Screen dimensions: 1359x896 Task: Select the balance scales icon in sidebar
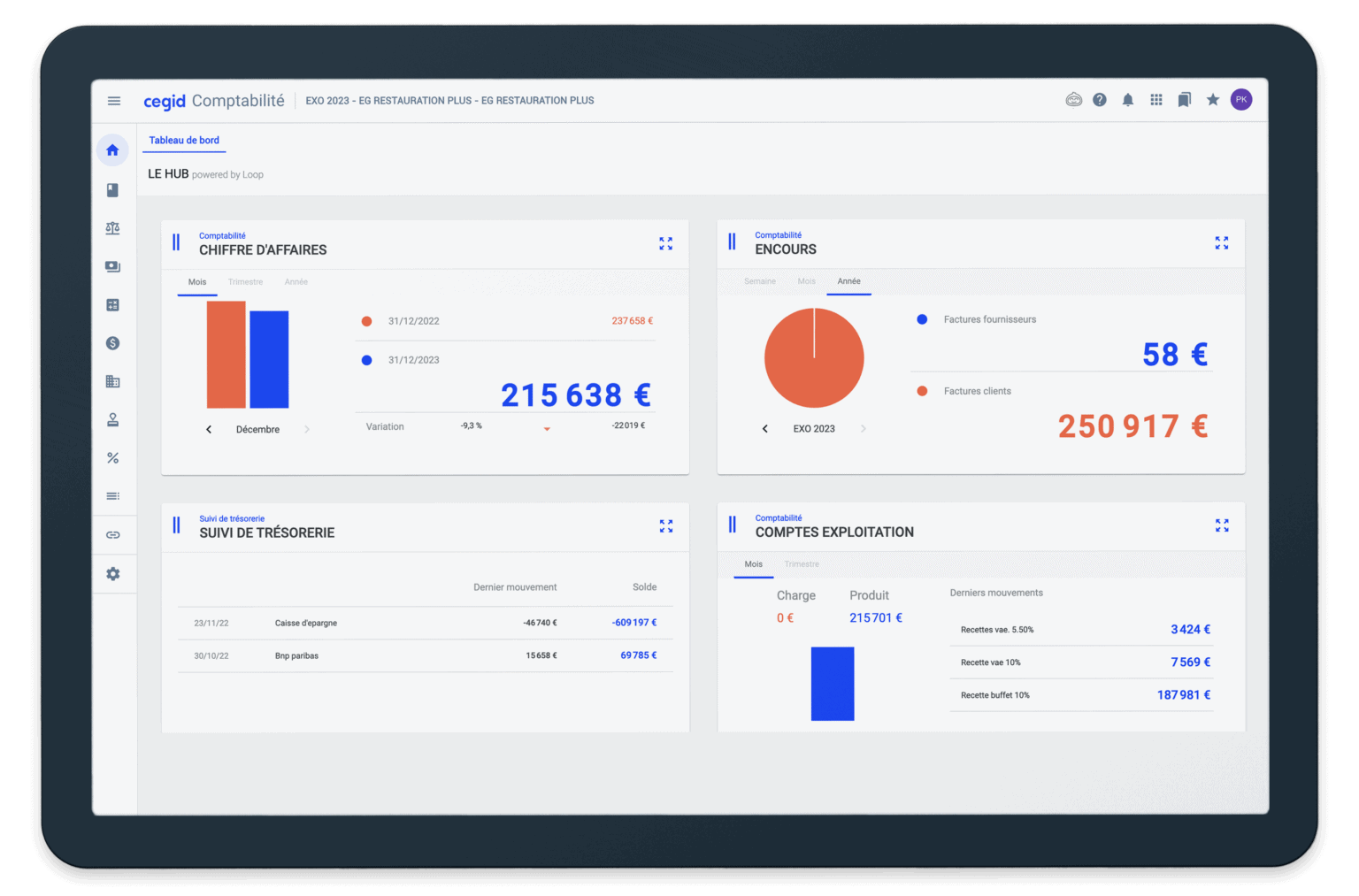[113, 227]
